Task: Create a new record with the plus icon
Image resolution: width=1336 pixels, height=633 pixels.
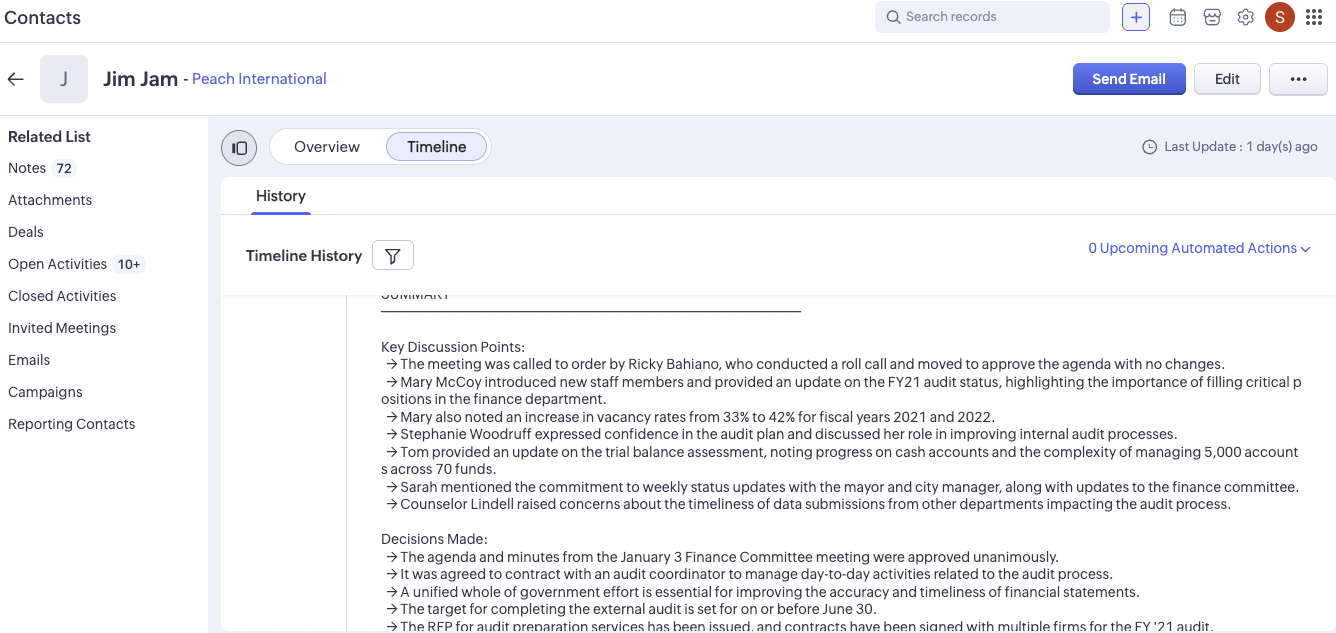Action: [1135, 17]
